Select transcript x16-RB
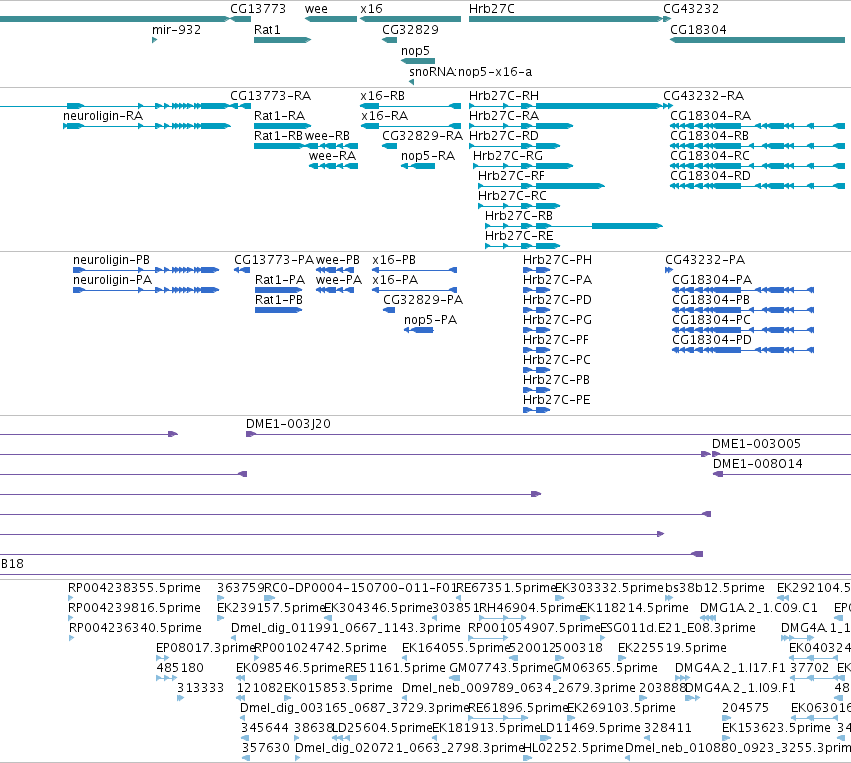The image size is (851, 763). pyautogui.click(x=383, y=96)
